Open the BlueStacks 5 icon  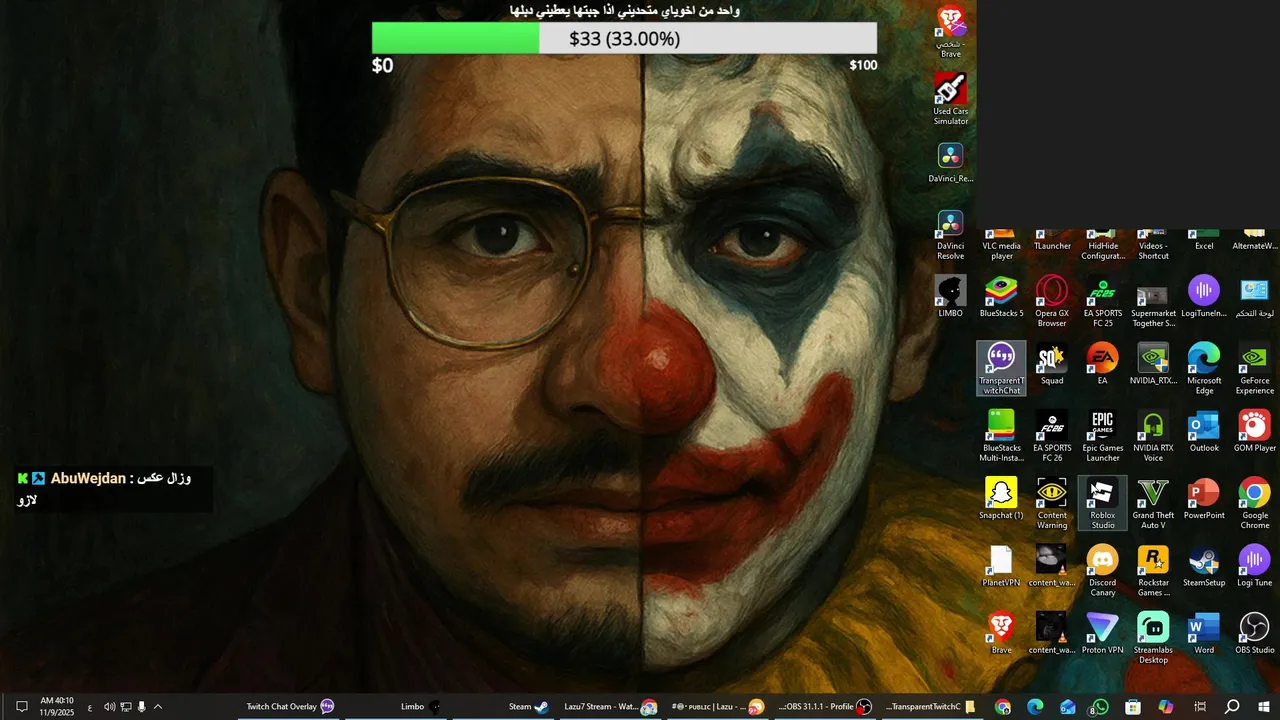(x=1001, y=297)
